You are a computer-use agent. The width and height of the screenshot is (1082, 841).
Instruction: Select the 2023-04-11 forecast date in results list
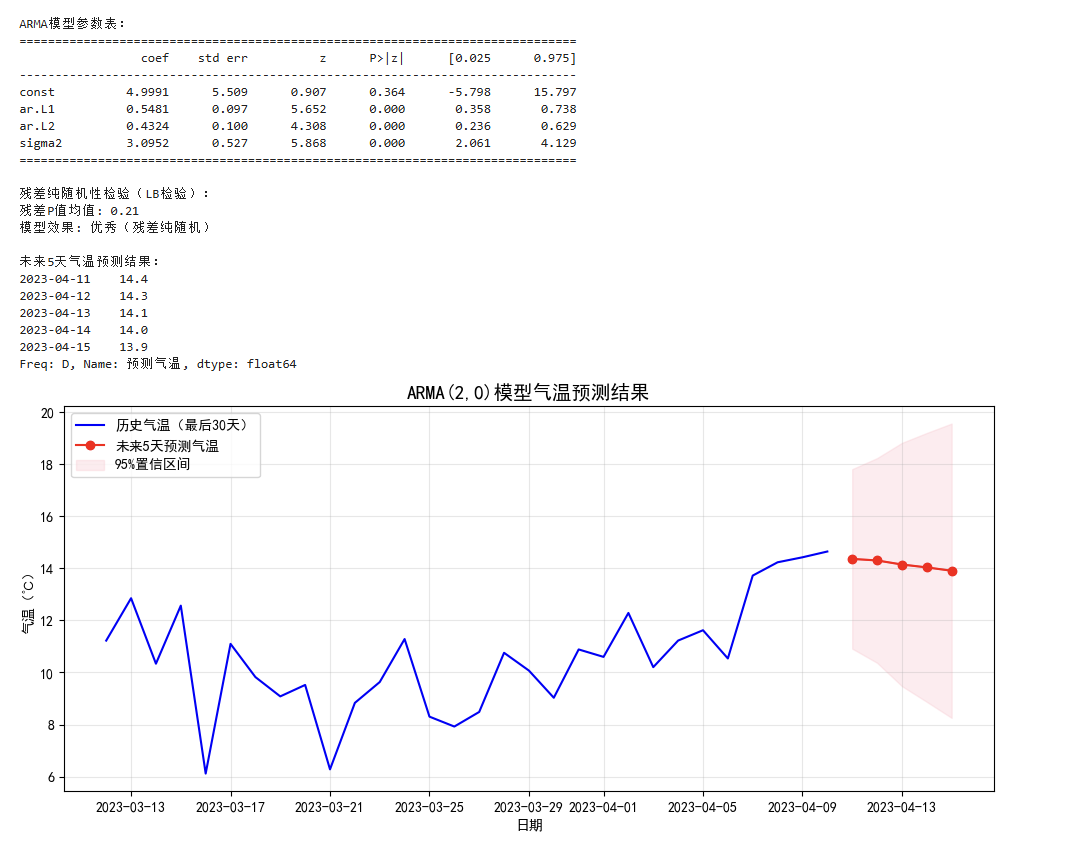(54, 279)
